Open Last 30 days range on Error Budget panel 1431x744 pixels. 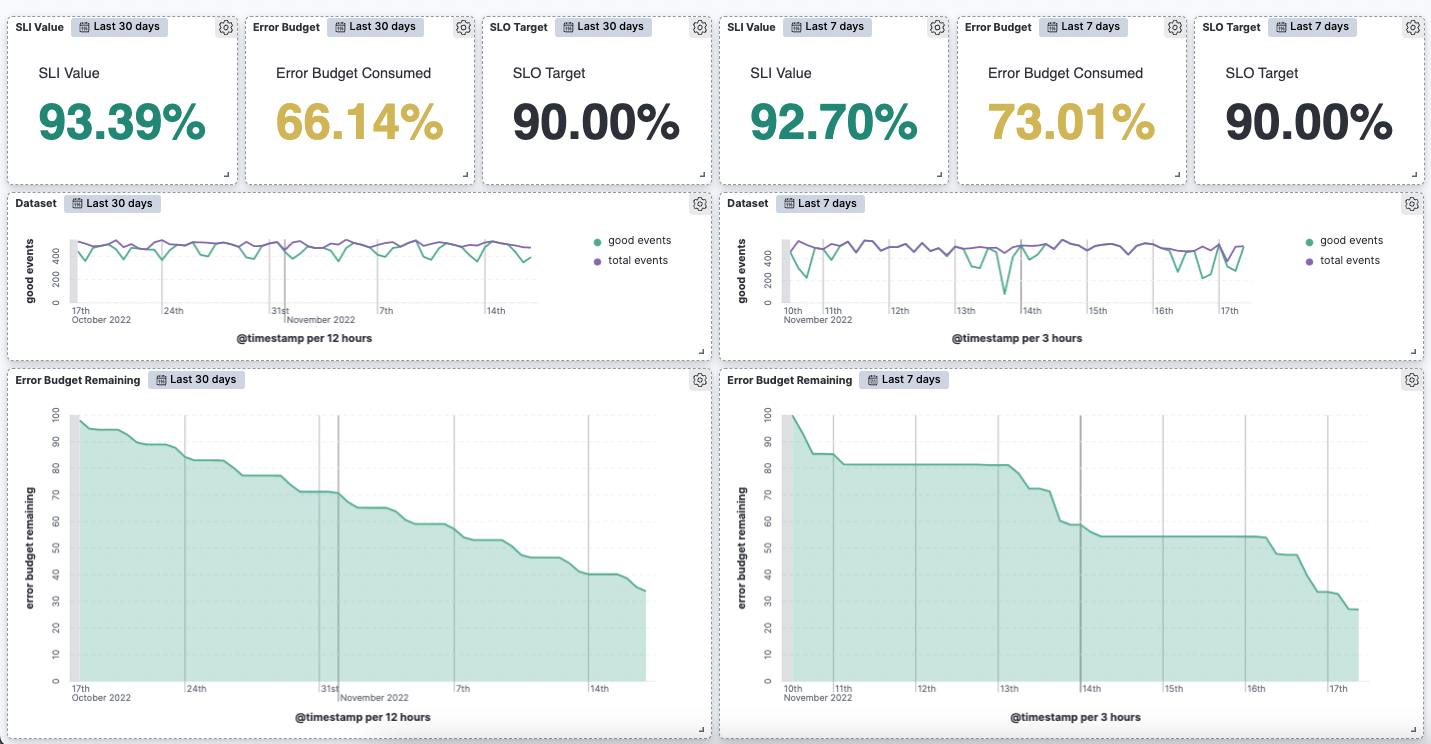(x=376, y=27)
